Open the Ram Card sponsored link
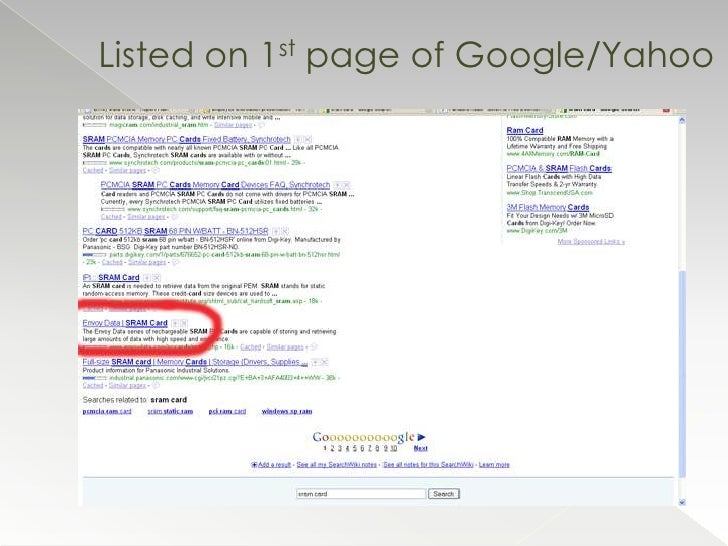This screenshot has height=546, width=728. pyautogui.click(x=525, y=130)
